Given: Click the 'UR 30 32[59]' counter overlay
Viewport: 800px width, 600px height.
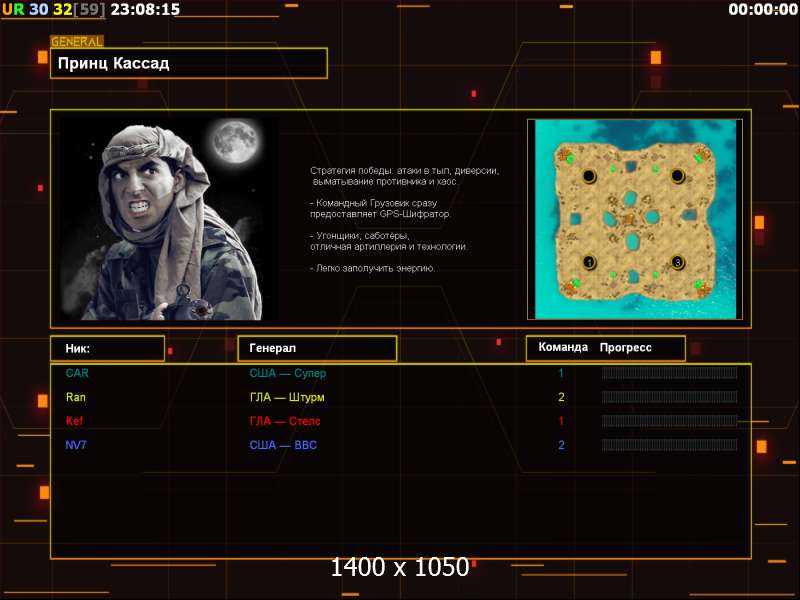Looking at the screenshot, I should pos(54,9).
